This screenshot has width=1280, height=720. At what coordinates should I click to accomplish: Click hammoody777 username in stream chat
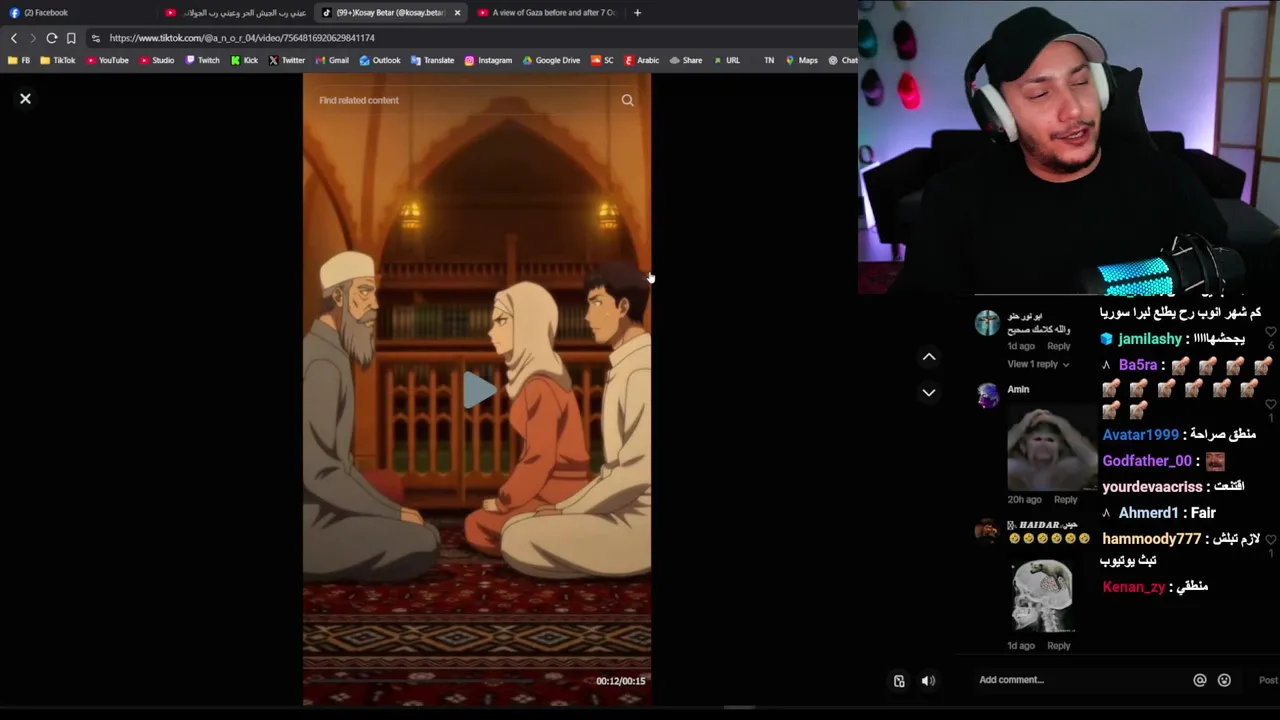1152,539
